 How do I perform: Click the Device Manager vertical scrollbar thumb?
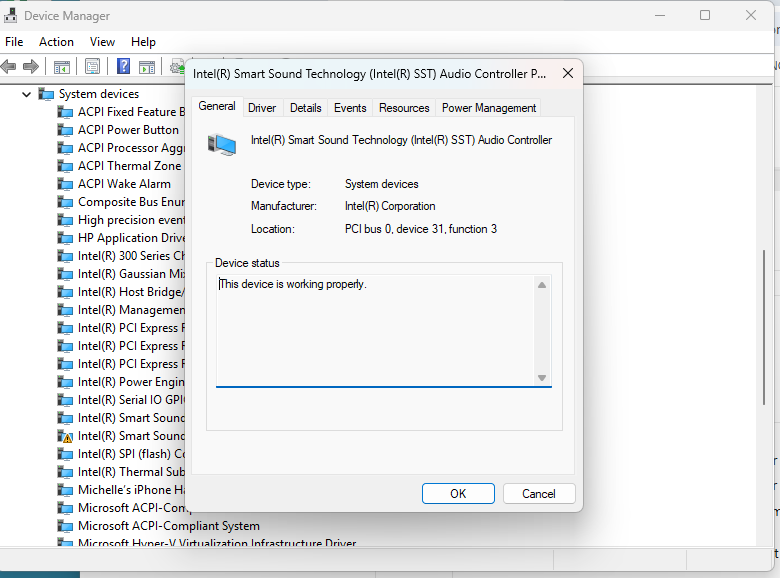pyautogui.click(x=764, y=327)
